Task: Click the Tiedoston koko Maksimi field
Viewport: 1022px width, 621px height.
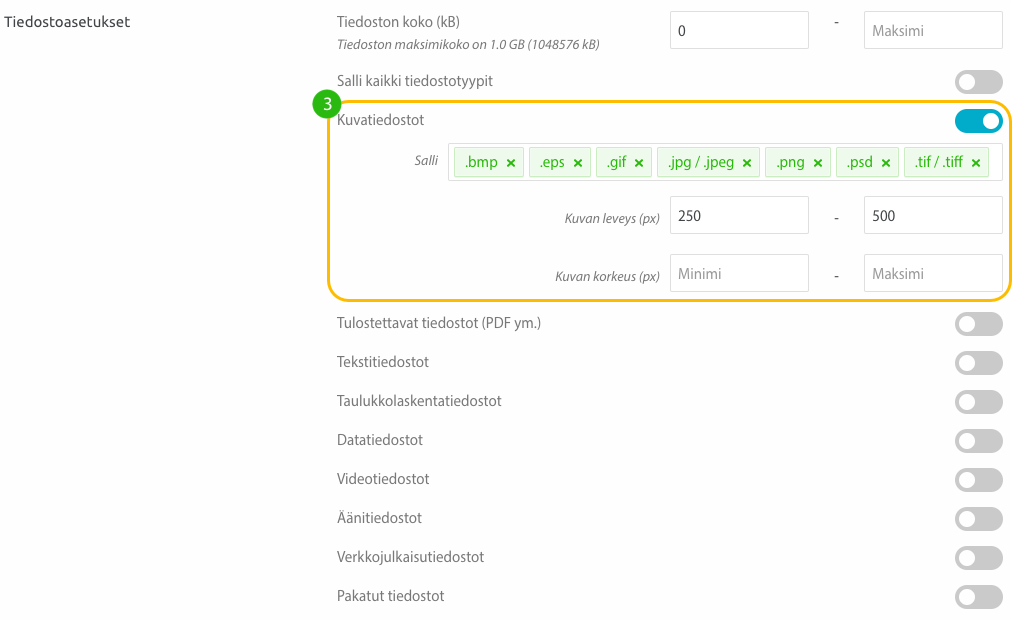Action: 933,30
